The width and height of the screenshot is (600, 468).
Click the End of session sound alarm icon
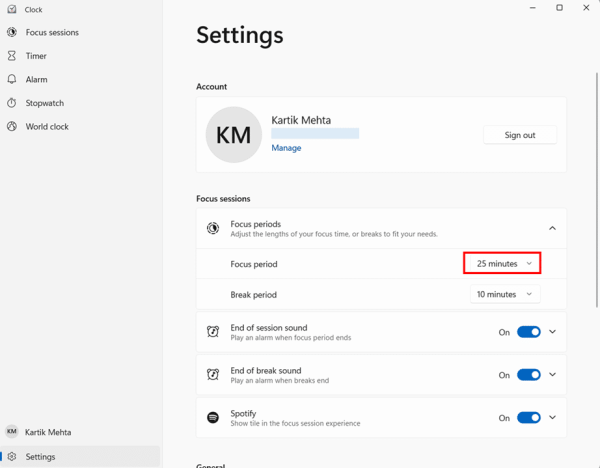213,331
